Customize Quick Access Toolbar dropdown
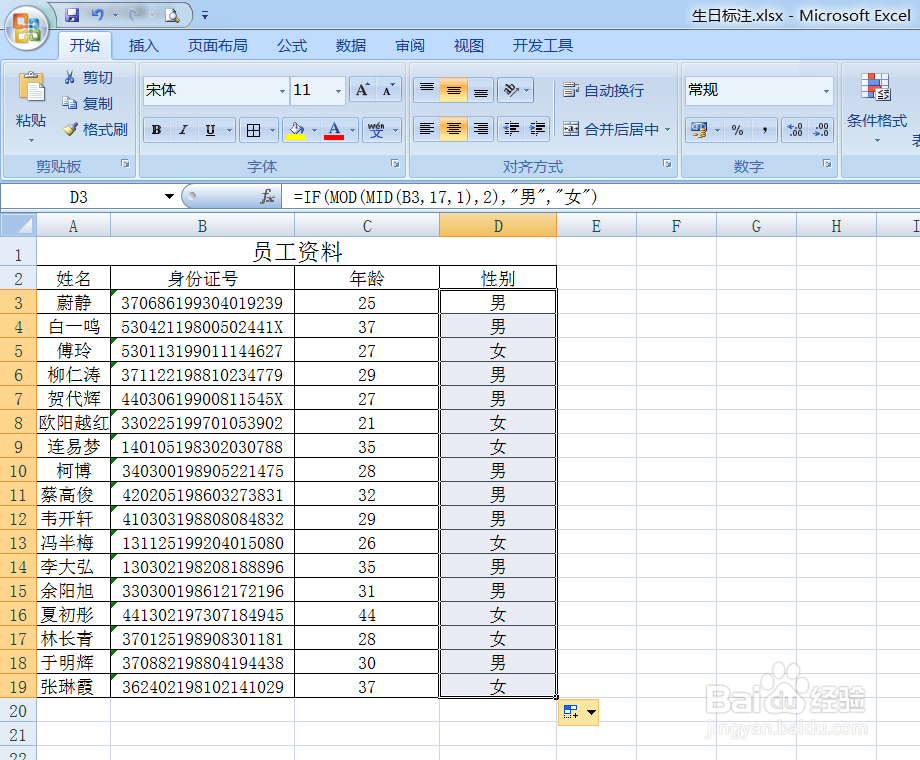Image resolution: width=920 pixels, height=760 pixels. (x=205, y=15)
